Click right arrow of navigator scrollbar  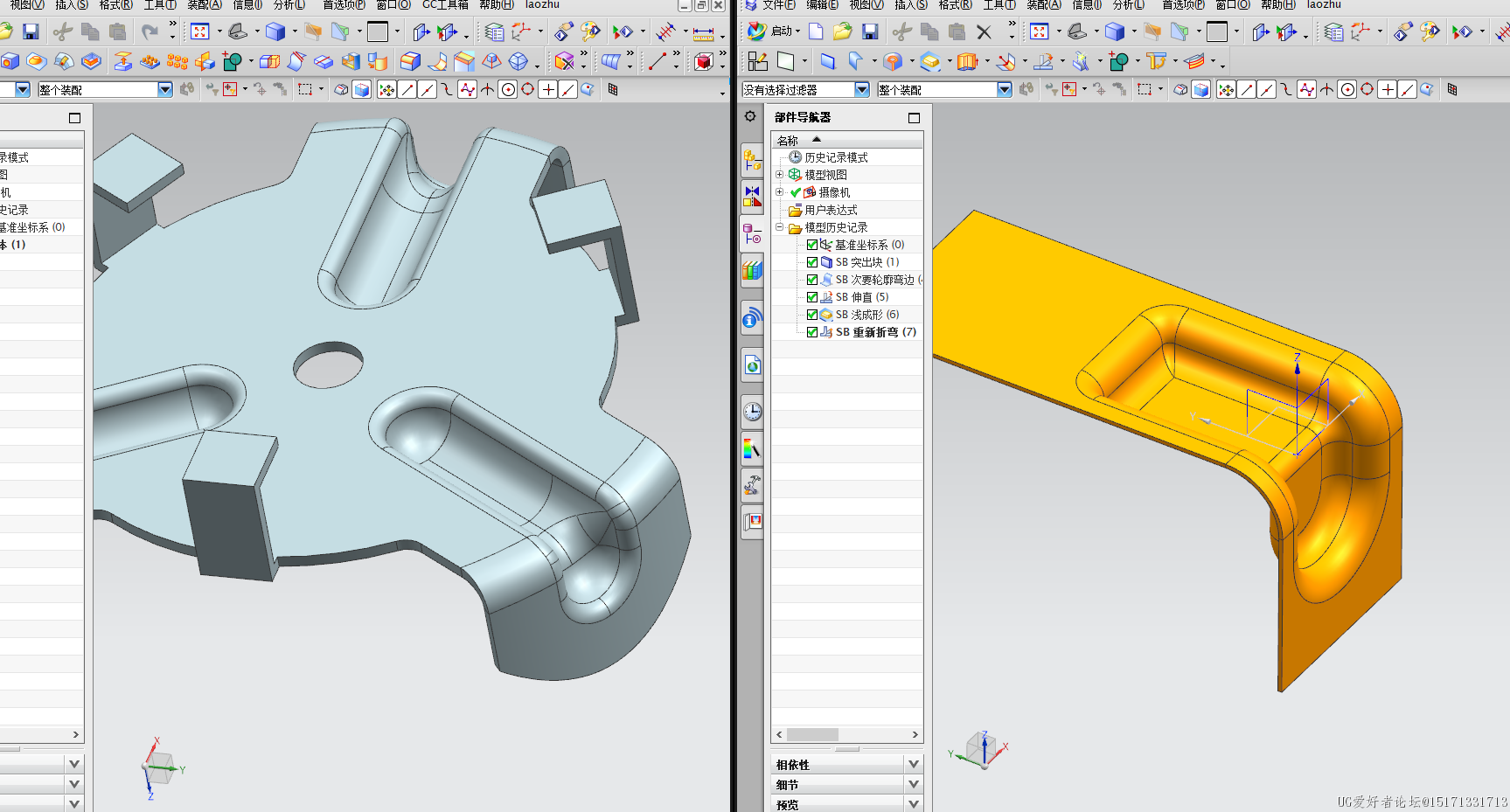click(915, 735)
